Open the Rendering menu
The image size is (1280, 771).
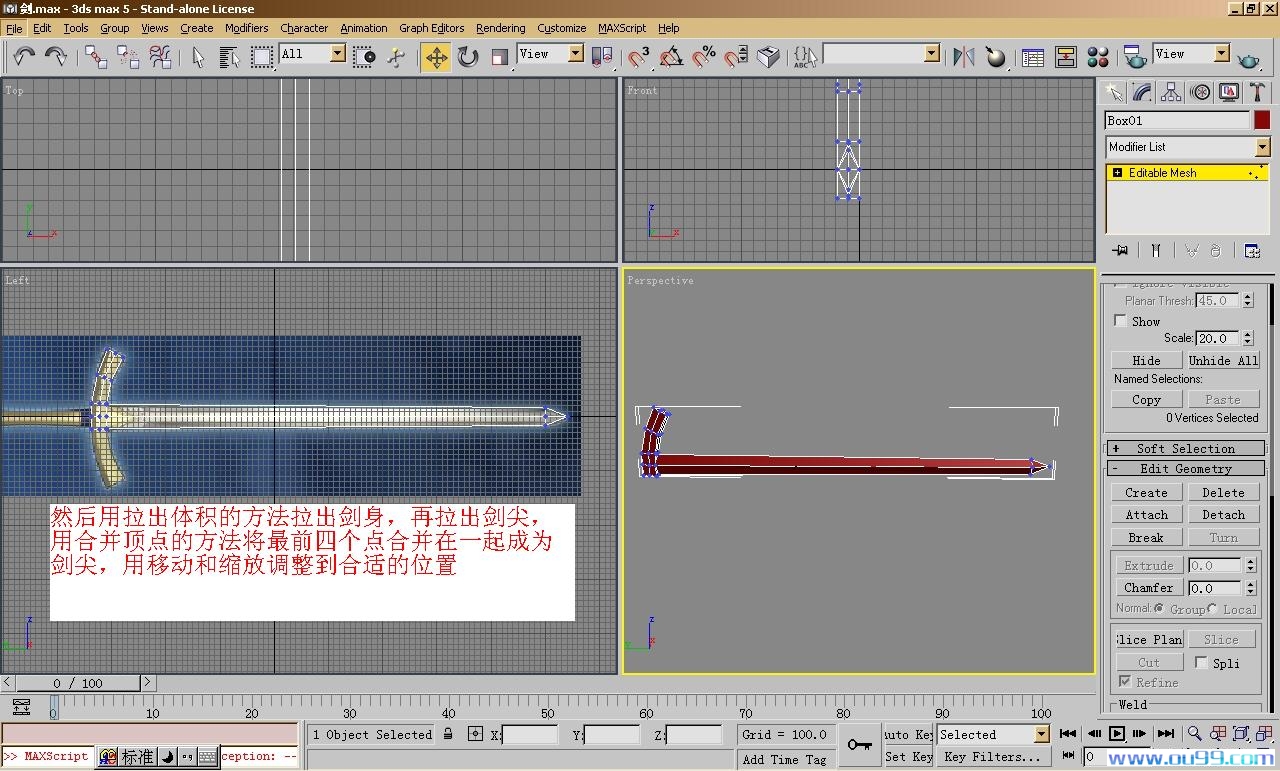(500, 28)
